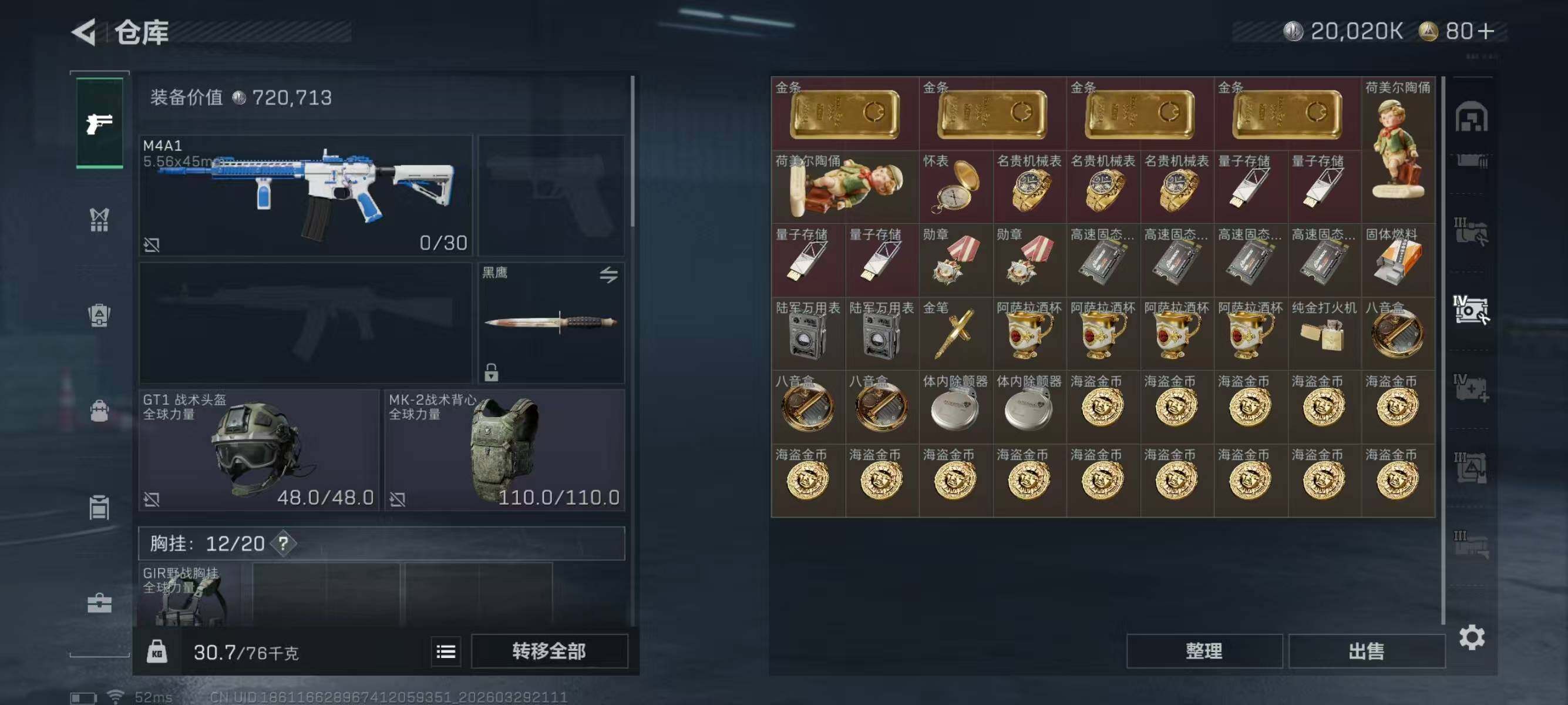1568x705 pixels.
Task: Select the IV medical case container icon
Action: [x=1471, y=388]
